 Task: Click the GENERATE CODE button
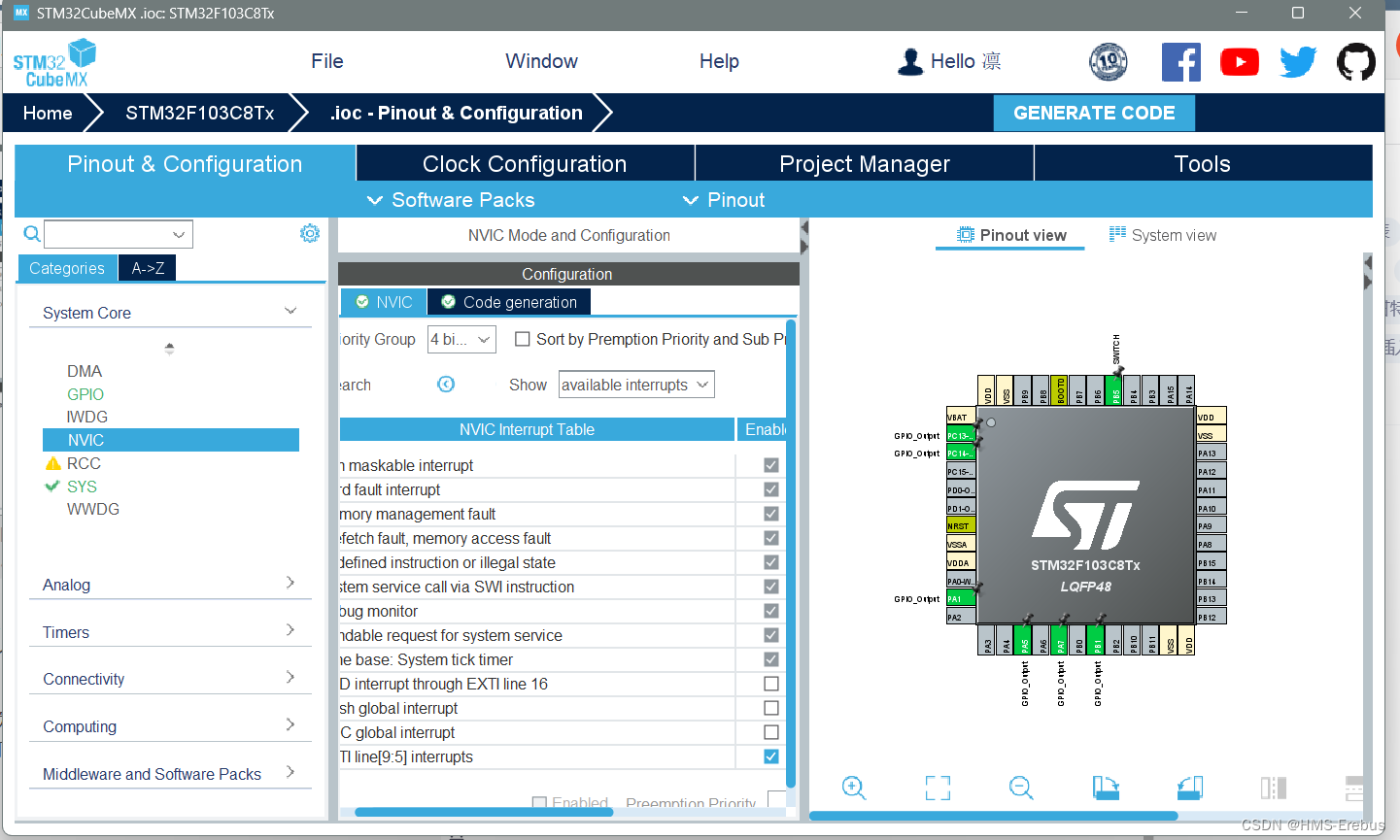click(x=1094, y=113)
